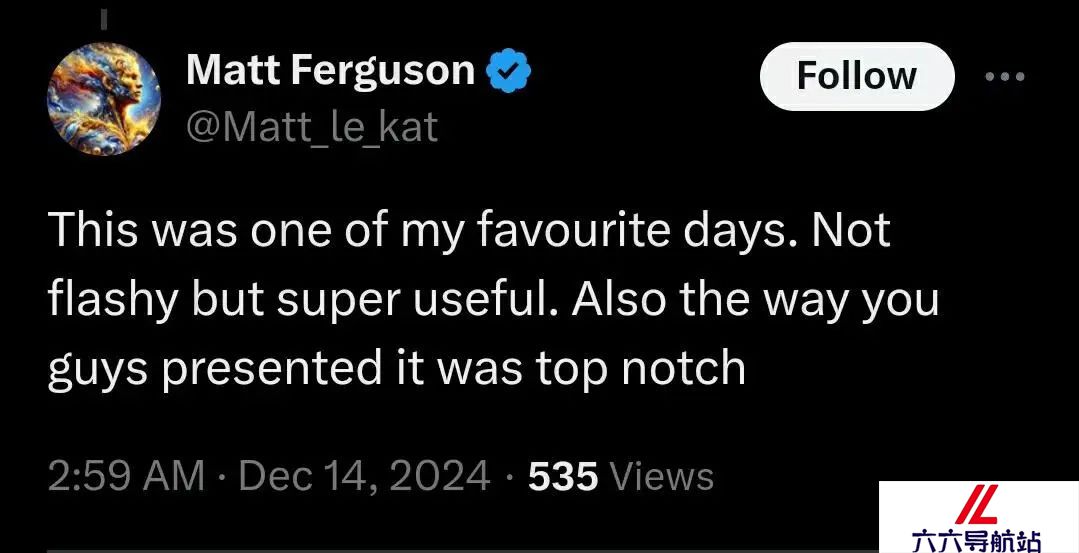Click the 六六导航站 watermark text
This screenshot has height=553, width=1079.
point(976,541)
